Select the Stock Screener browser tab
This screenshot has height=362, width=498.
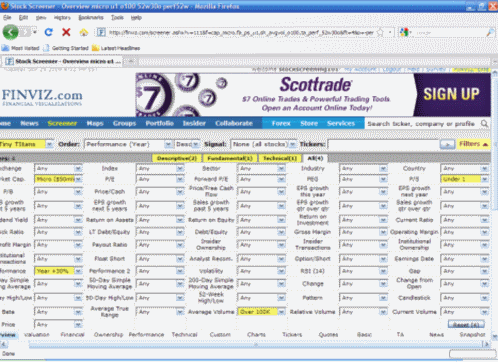[x=63, y=61]
